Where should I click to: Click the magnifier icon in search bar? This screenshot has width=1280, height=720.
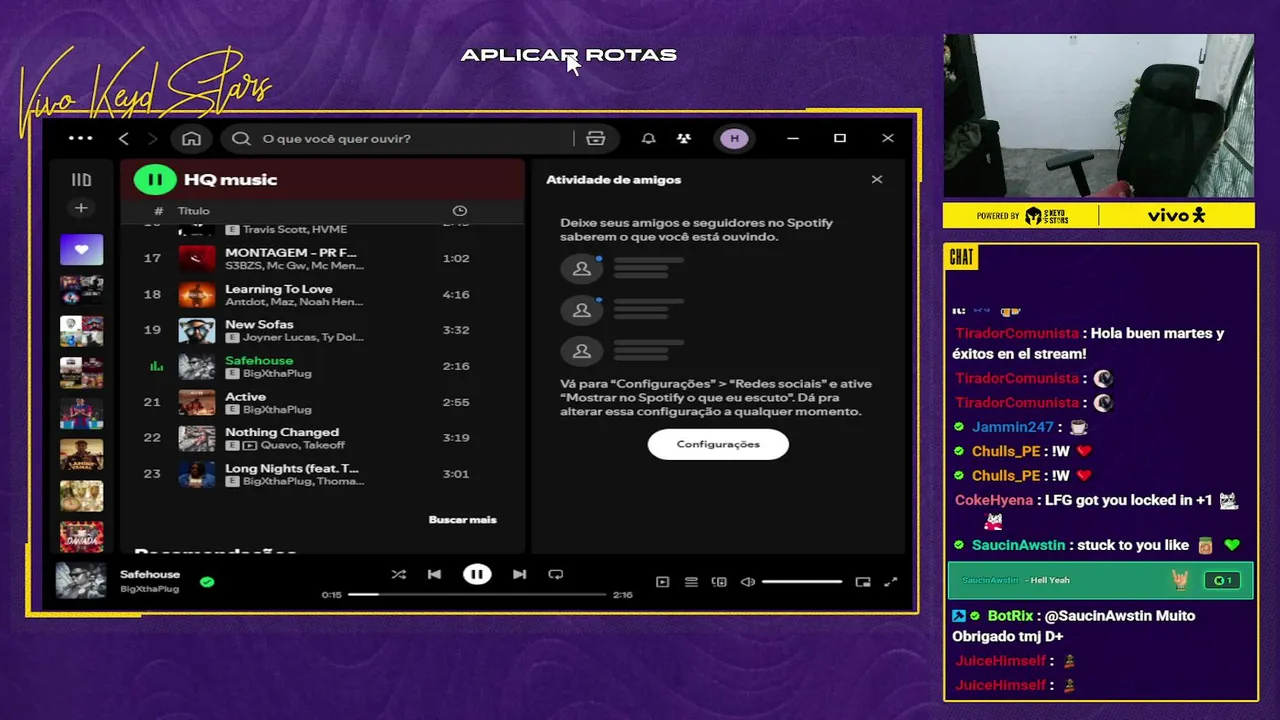pos(241,139)
